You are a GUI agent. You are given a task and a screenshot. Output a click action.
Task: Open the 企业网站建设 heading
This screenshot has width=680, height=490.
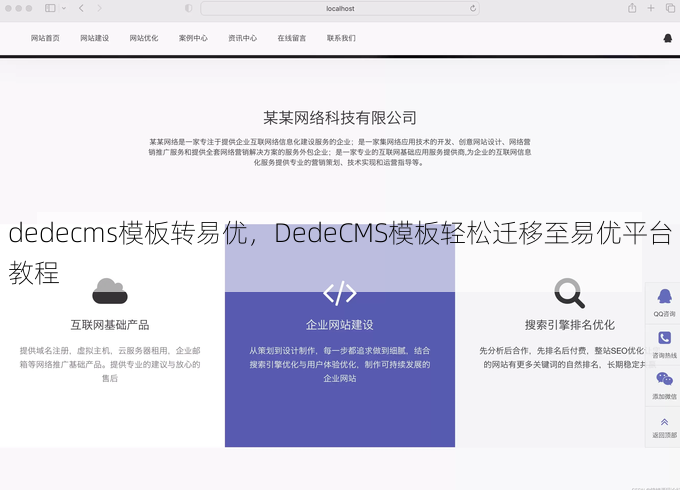tap(340, 325)
